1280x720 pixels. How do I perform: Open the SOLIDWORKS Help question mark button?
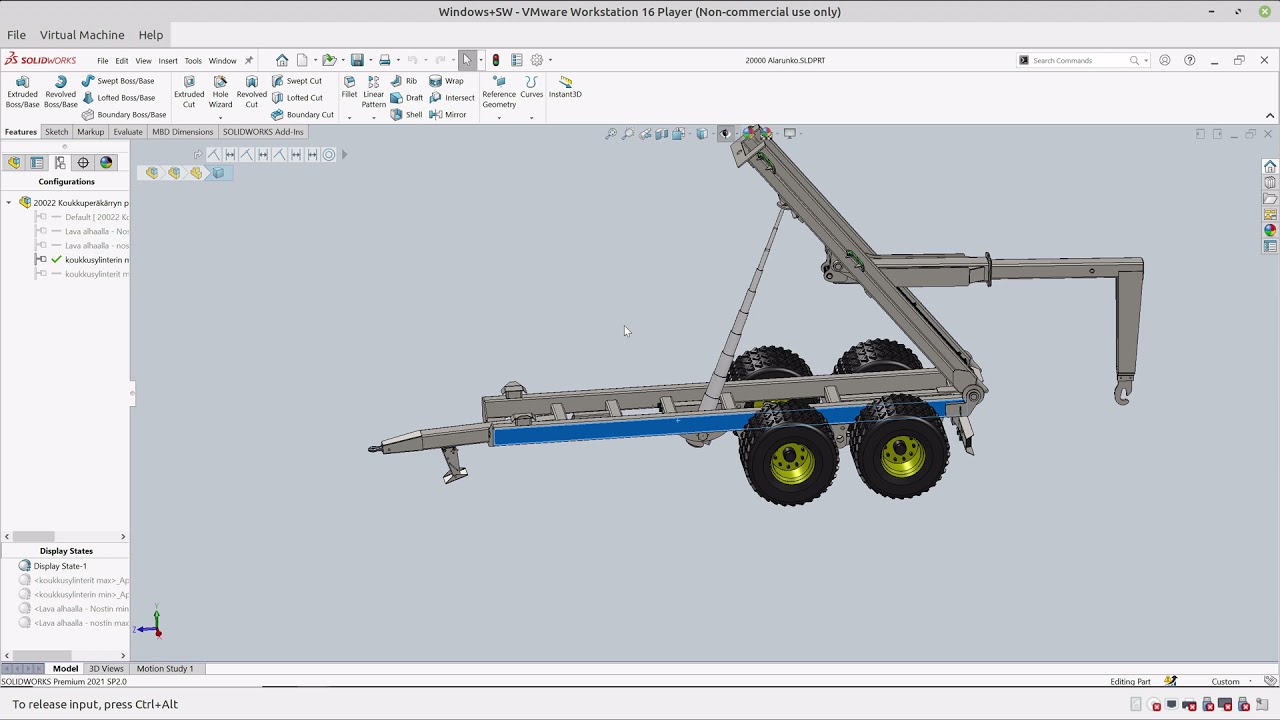point(1189,60)
